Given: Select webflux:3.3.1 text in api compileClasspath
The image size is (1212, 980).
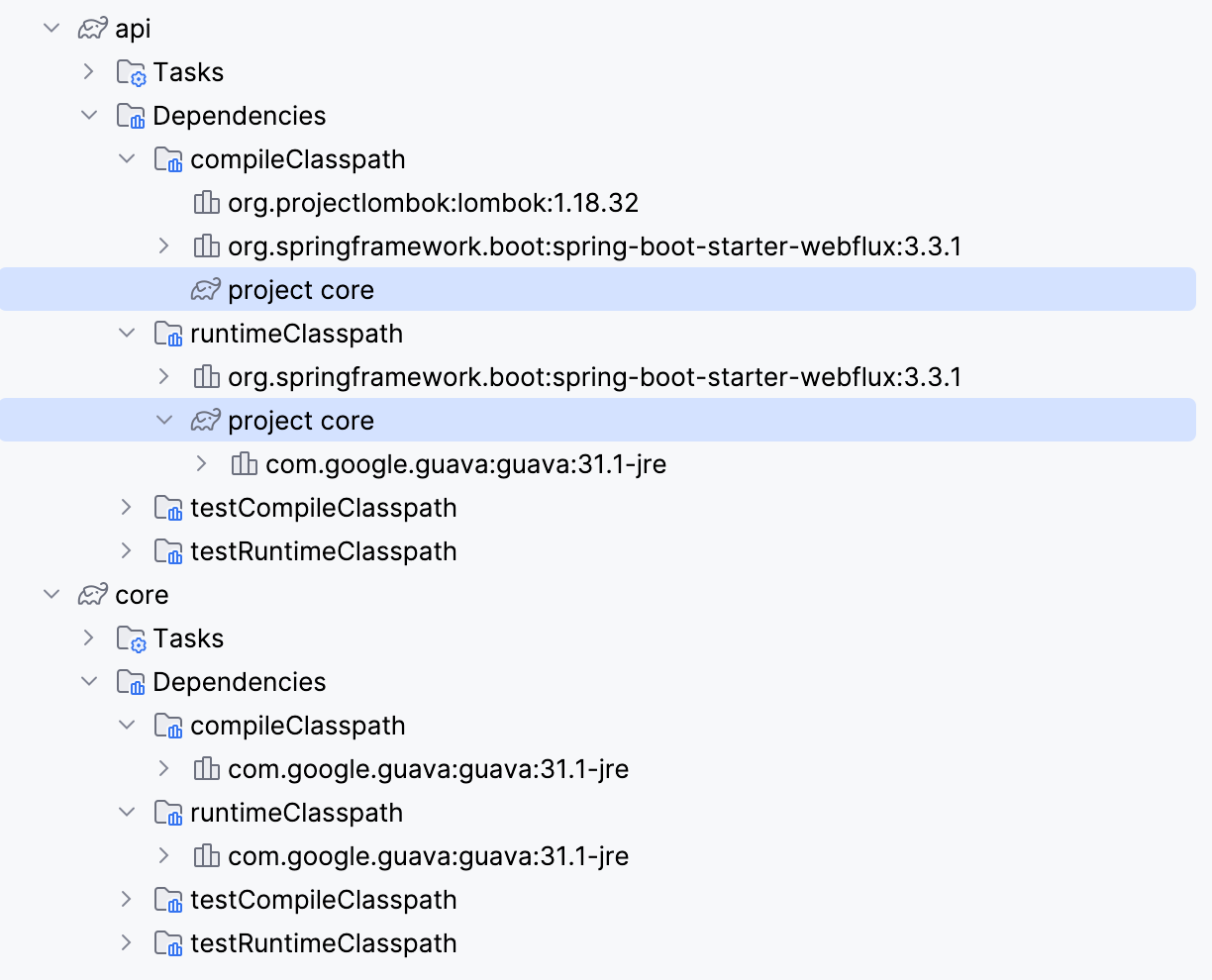Looking at the screenshot, I should tap(594, 246).
